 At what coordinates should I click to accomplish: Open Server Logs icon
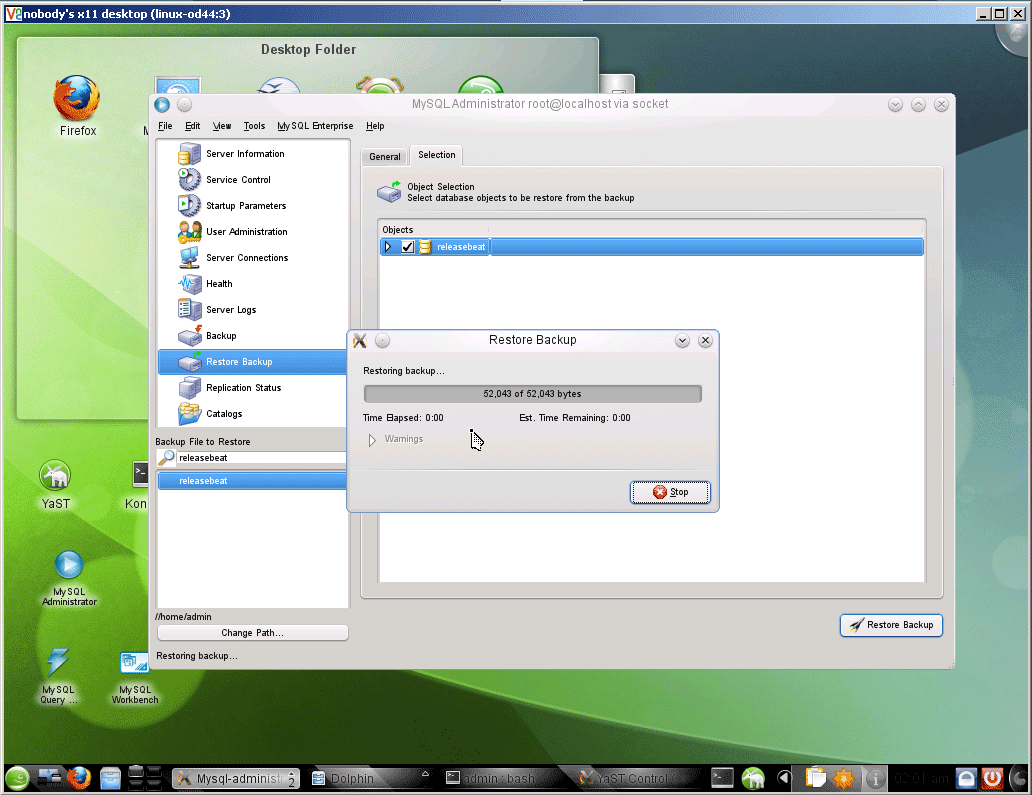pos(190,309)
